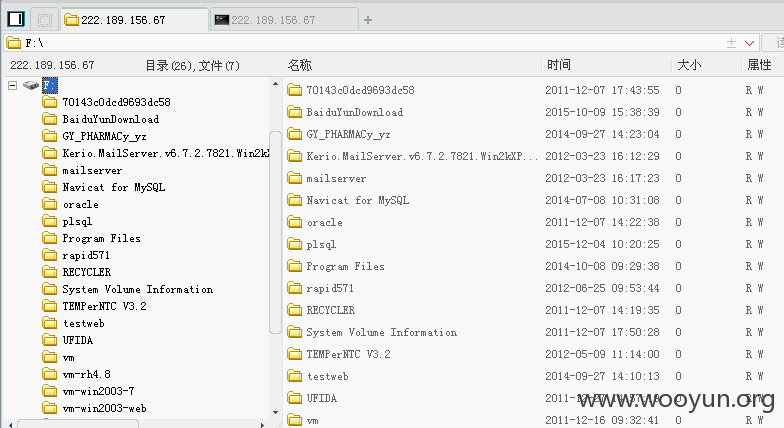
Task: Select the oracle folder in tree
Action: (80, 204)
